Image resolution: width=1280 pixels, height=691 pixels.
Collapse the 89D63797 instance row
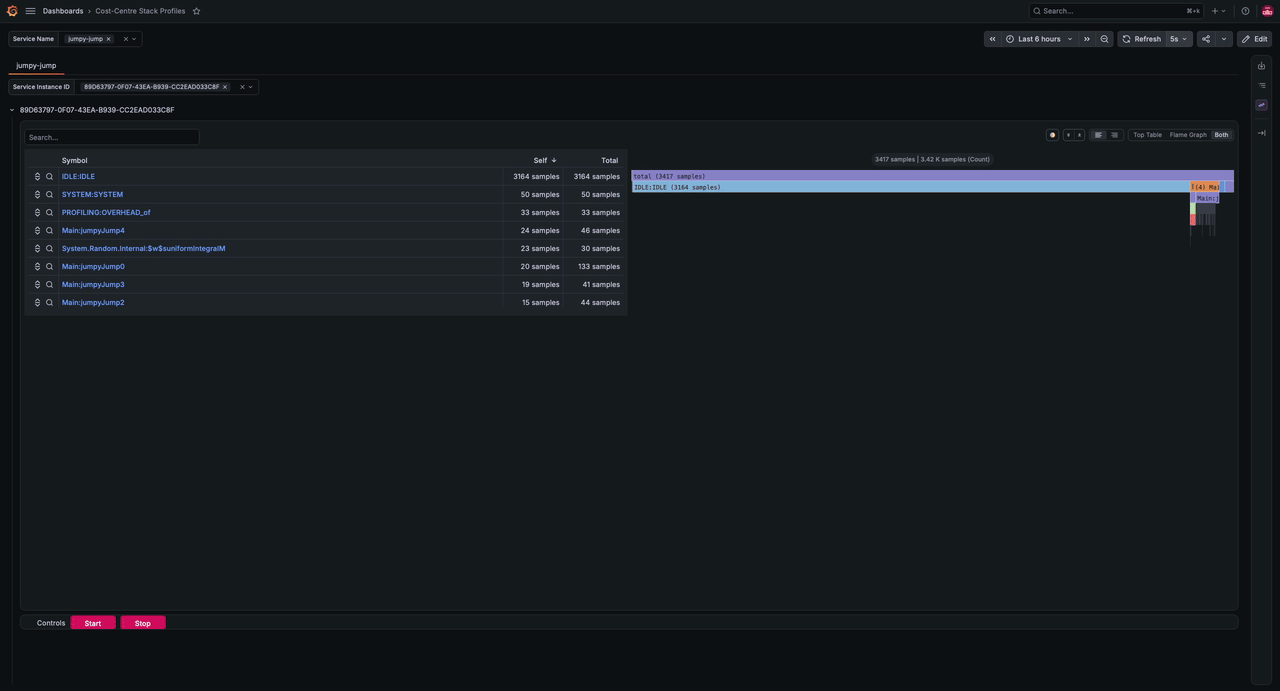tap(12, 110)
